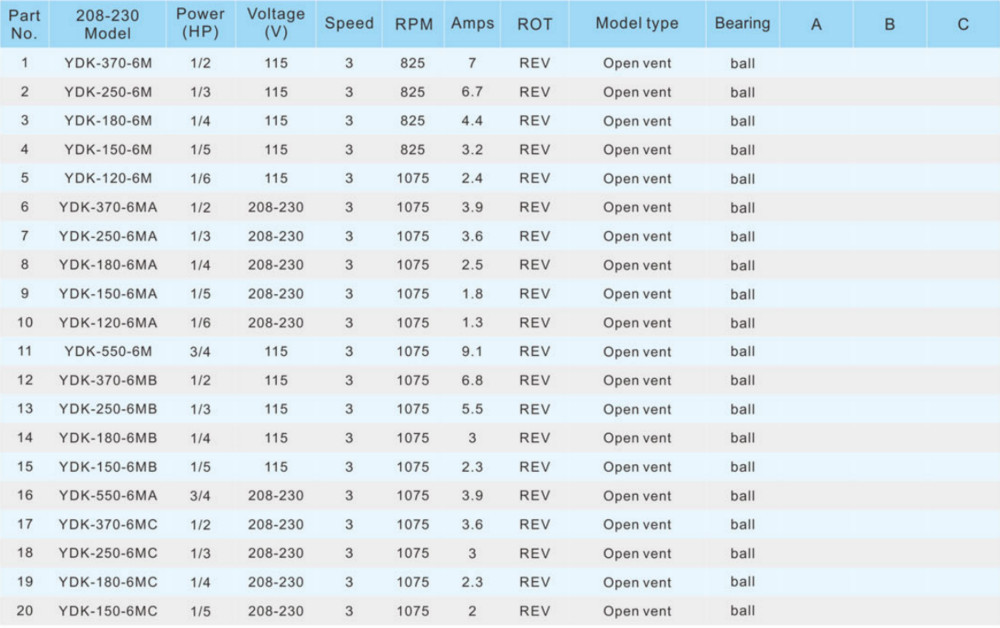Click the Power (HP) header
This screenshot has width=1000, height=628.
click(200, 23)
